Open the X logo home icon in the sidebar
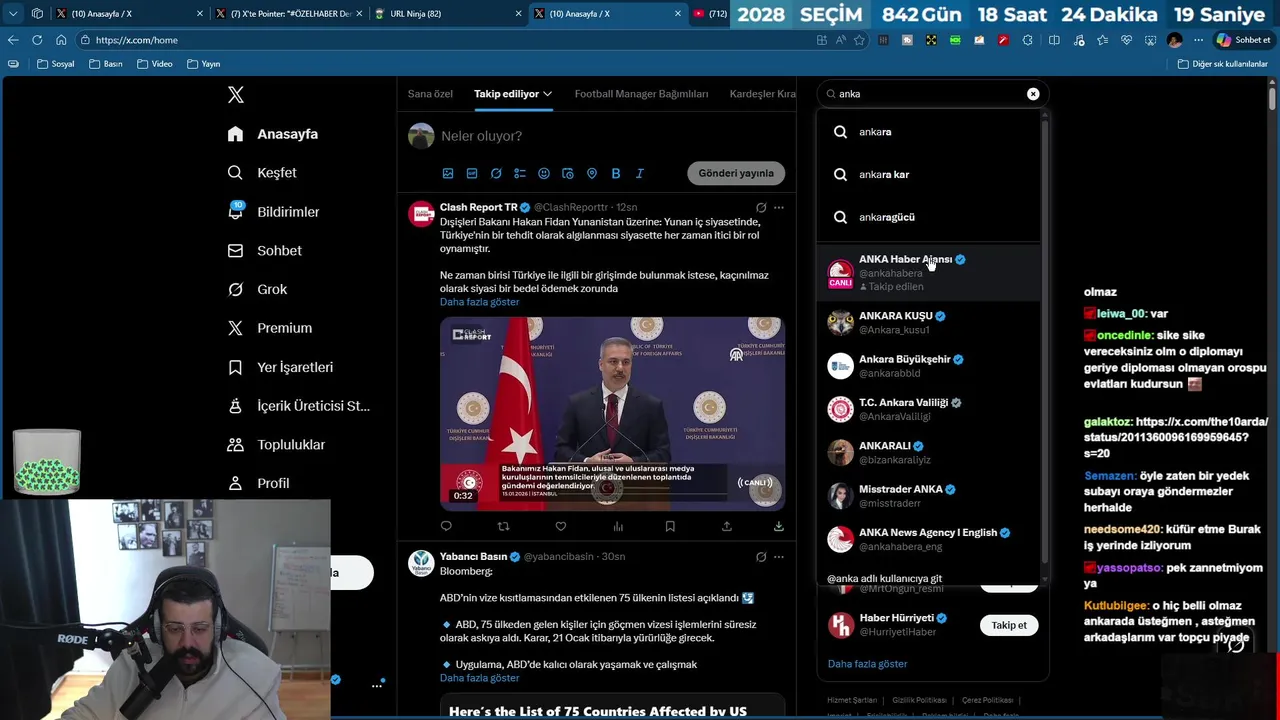 tap(235, 95)
